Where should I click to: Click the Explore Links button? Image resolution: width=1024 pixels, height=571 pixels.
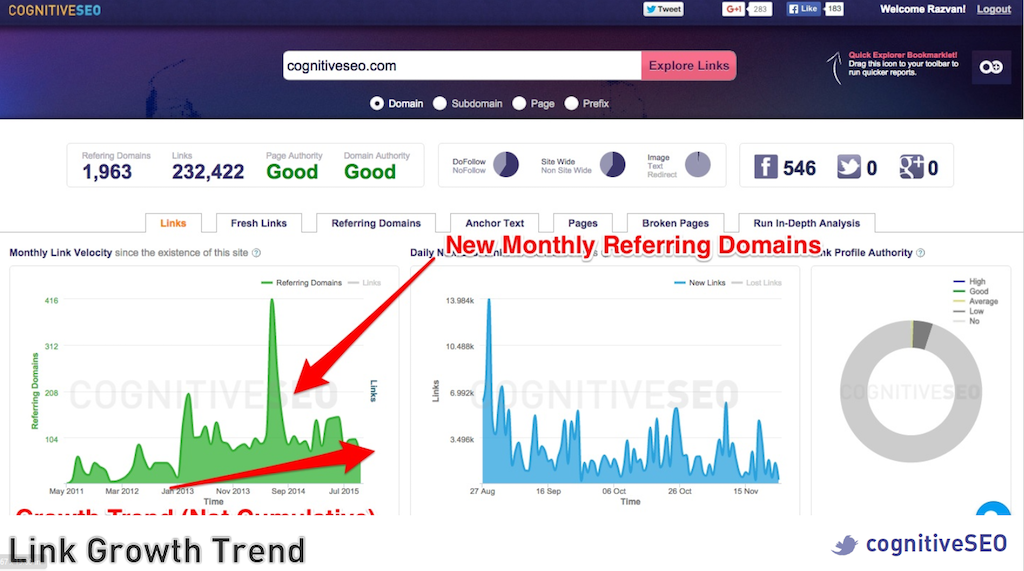688,66
